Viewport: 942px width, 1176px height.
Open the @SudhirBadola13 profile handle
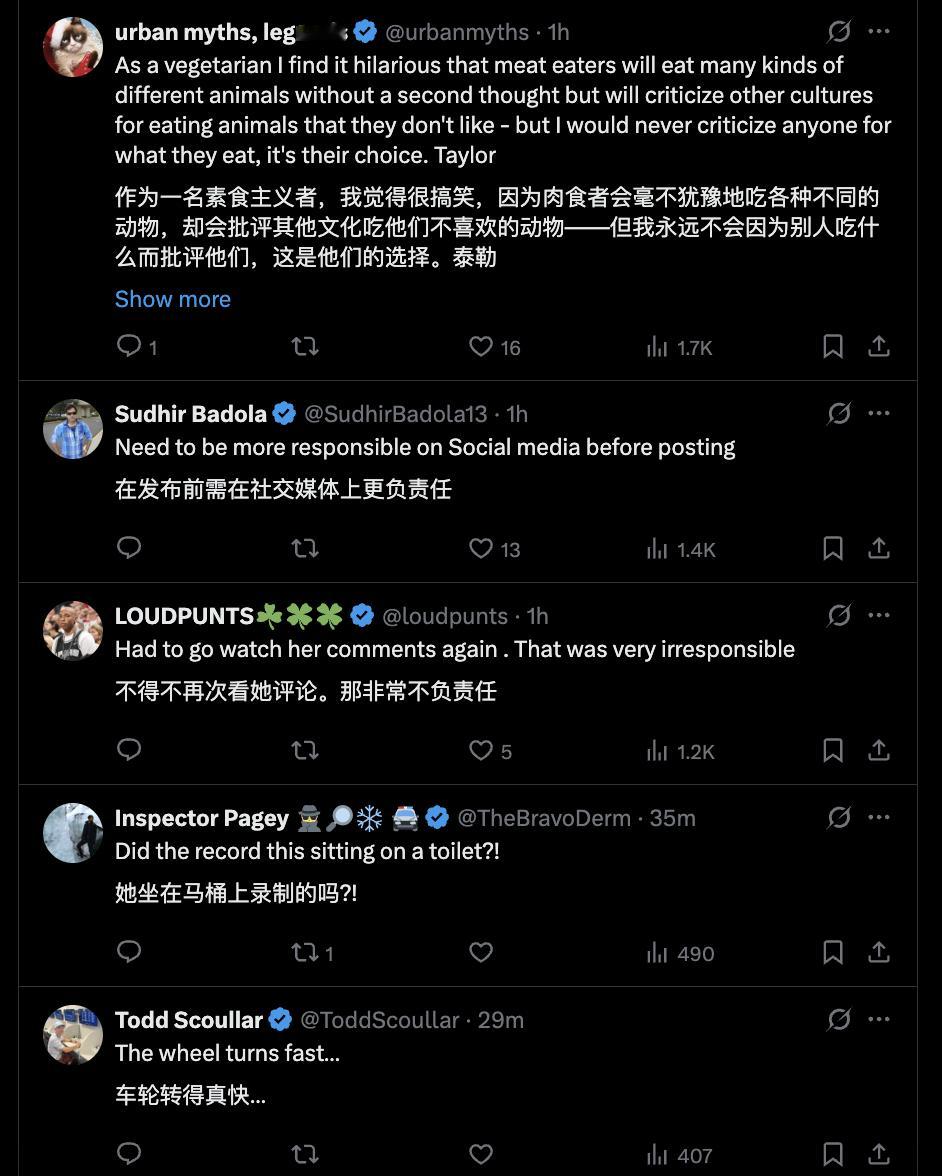coord(395,413)
